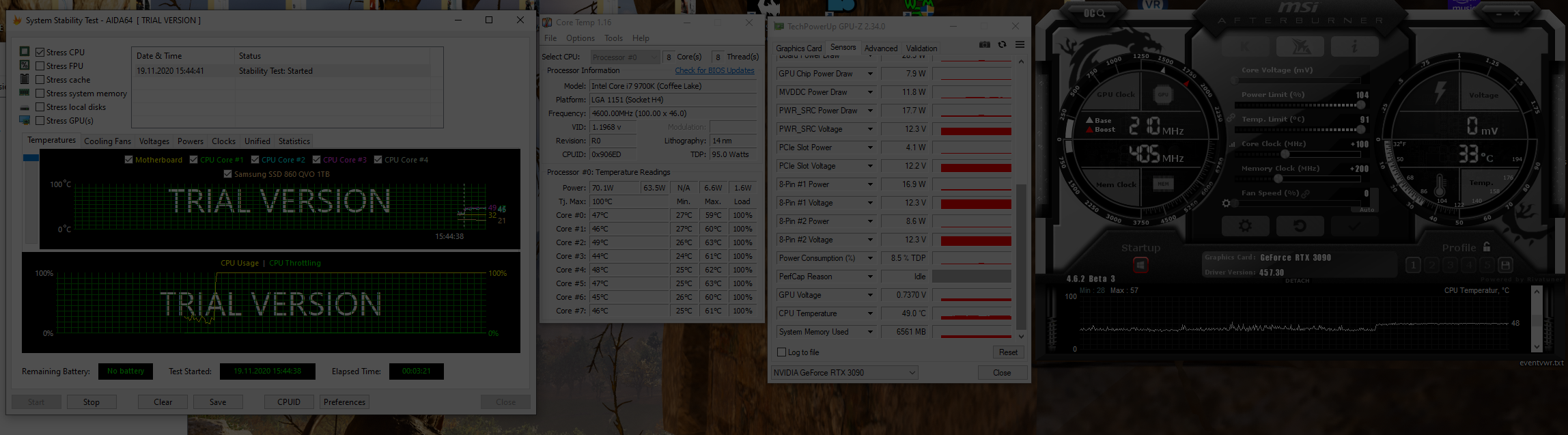
Task: Expand the PerfCap Reason sensor dropdown
Action: point(870,277)
